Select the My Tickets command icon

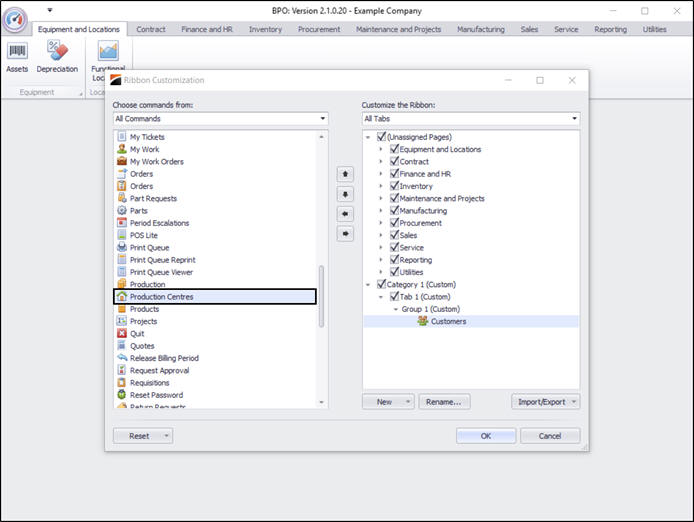122,136
